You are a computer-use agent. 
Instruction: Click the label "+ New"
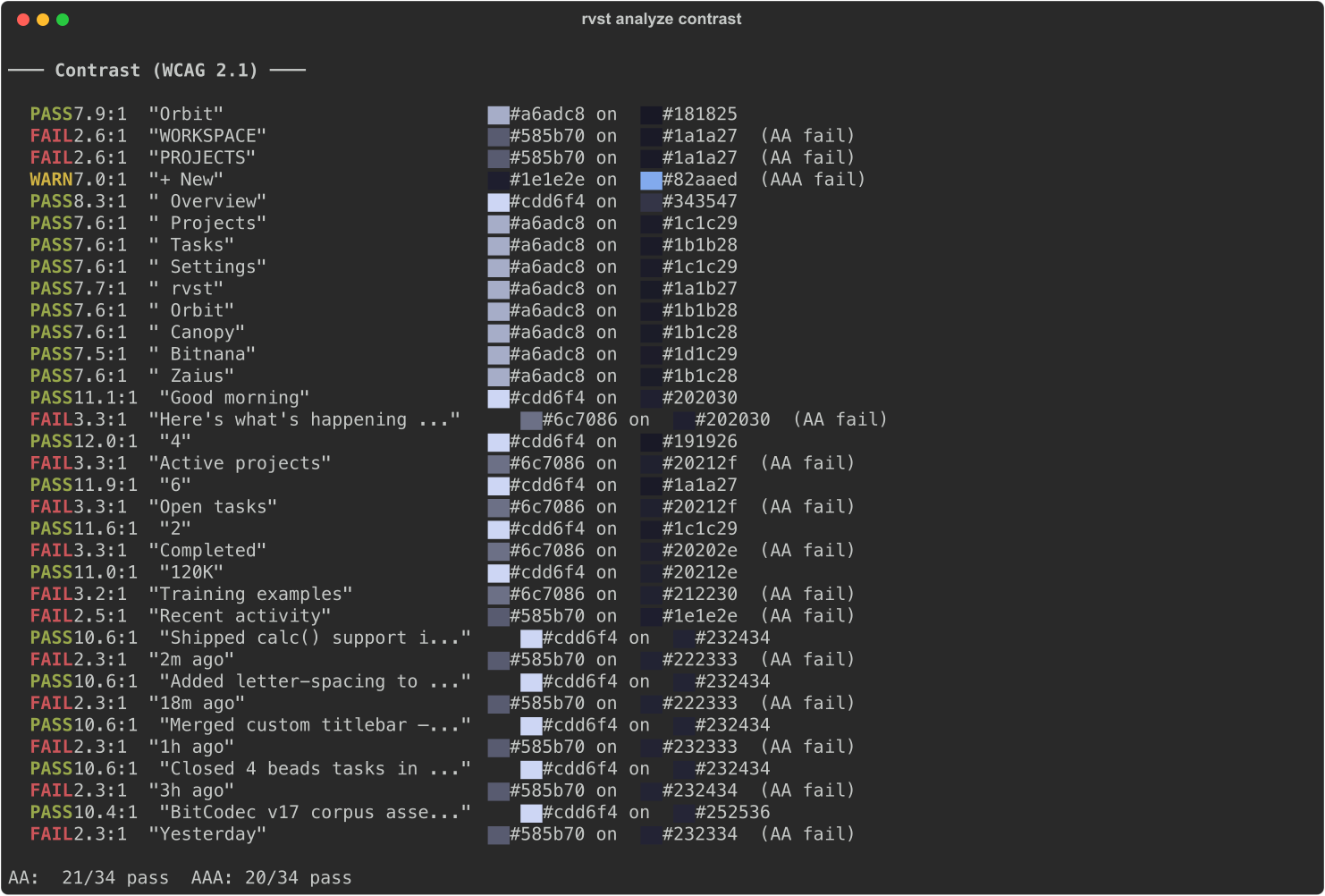pos(186,180)
